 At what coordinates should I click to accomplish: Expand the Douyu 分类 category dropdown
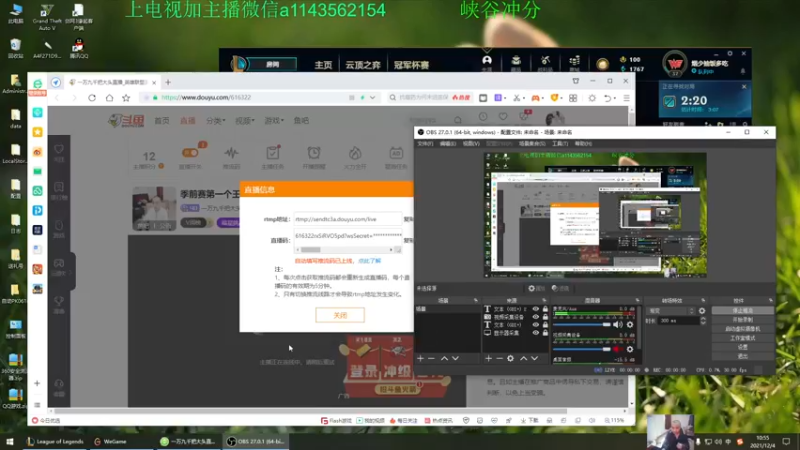click(x=215, y=121)
